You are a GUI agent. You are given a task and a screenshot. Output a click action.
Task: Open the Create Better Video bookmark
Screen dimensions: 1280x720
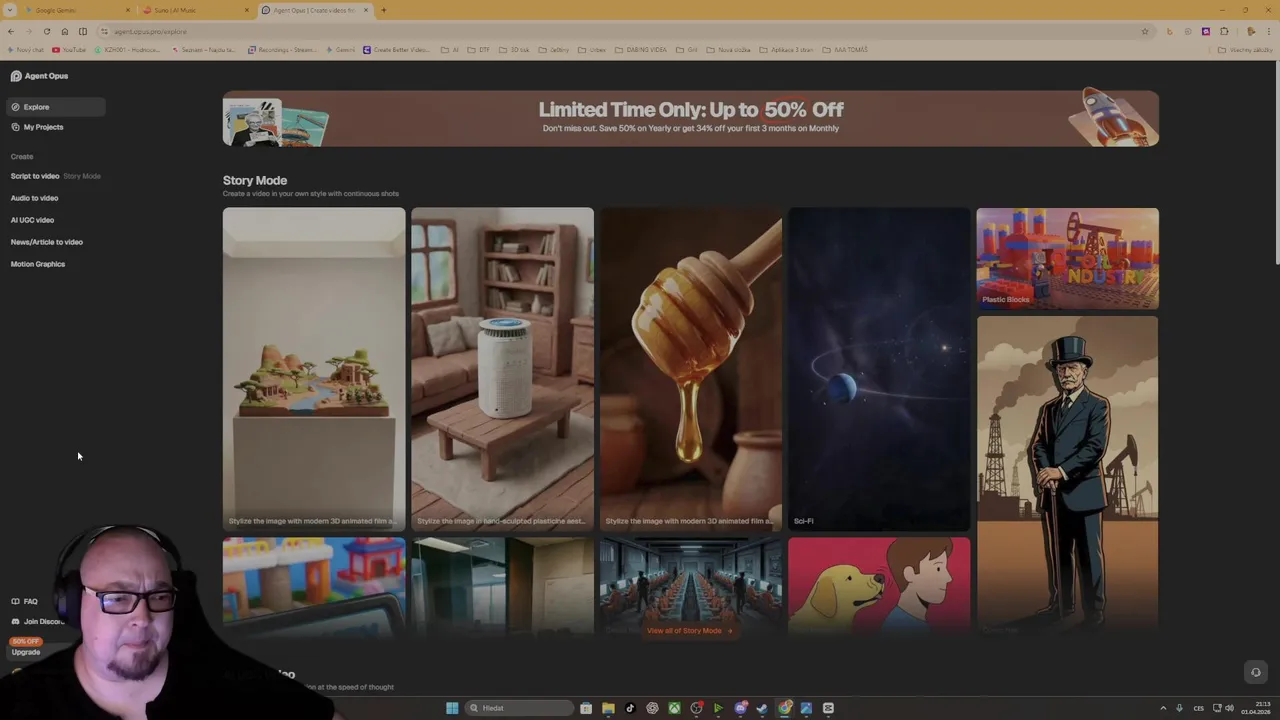(396, 50)
